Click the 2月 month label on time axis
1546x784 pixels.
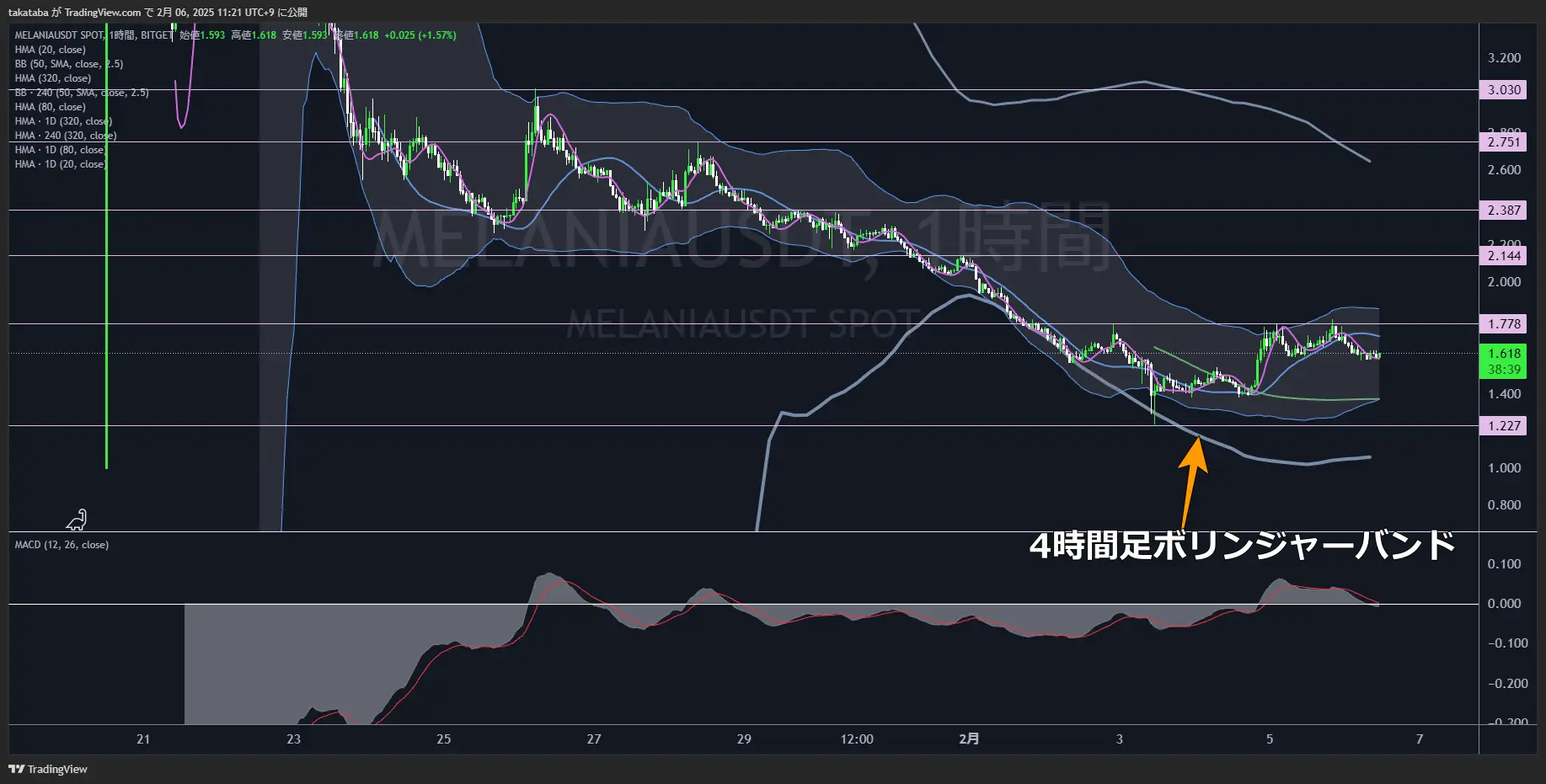pyautogui.click(x=969, y=739)
